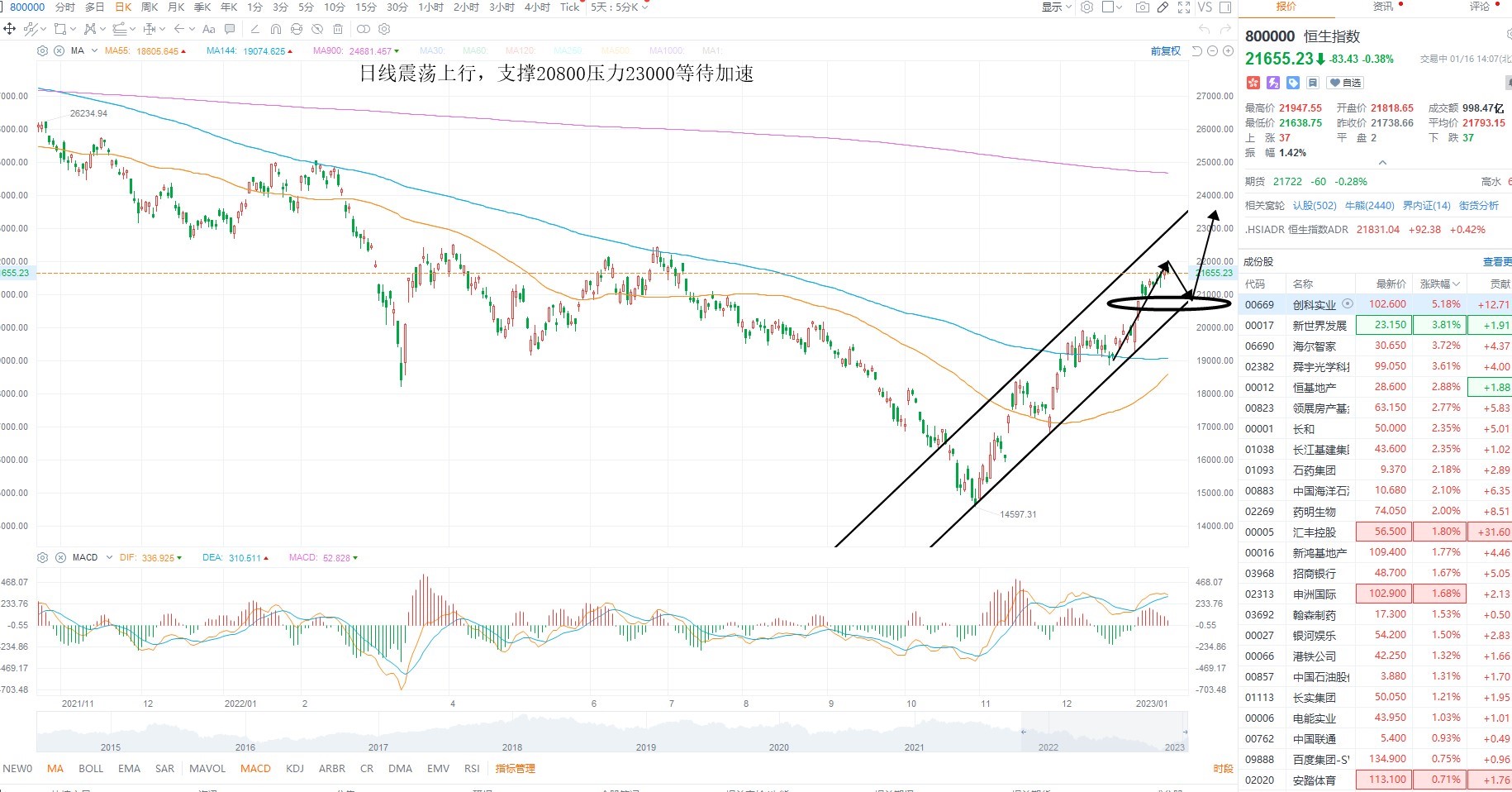Redo last drawing action
The image size is (1512, 792).
point(1225,30)
